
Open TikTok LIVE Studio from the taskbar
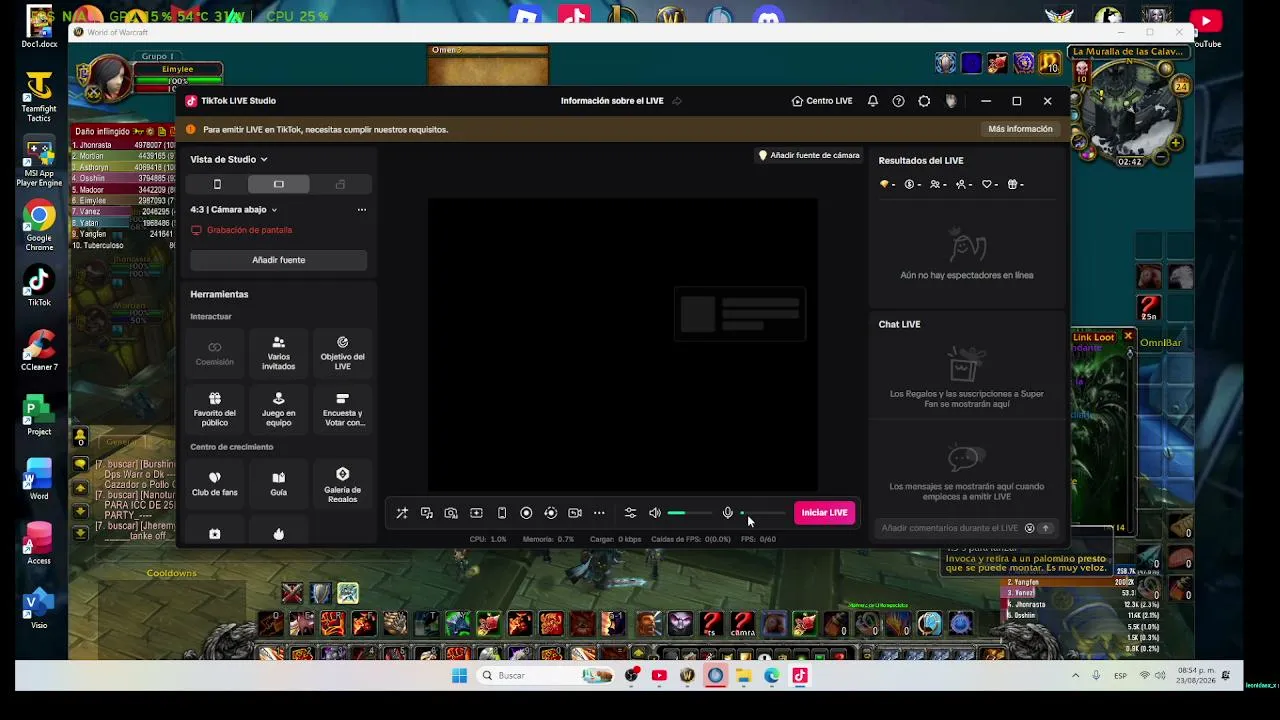pos(800,676)
